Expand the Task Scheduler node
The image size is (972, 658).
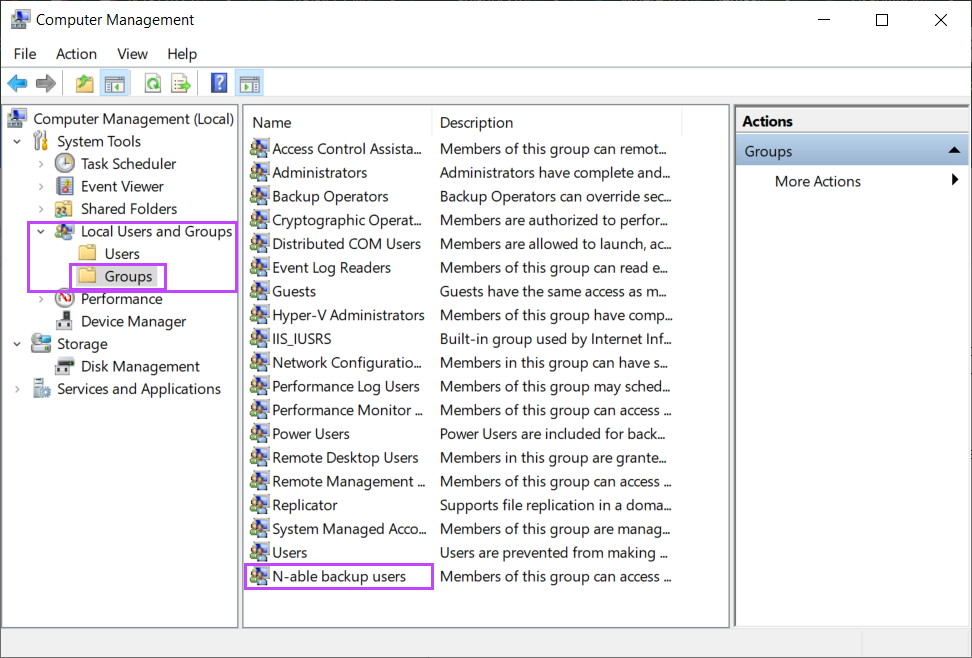tap(41, 164)
